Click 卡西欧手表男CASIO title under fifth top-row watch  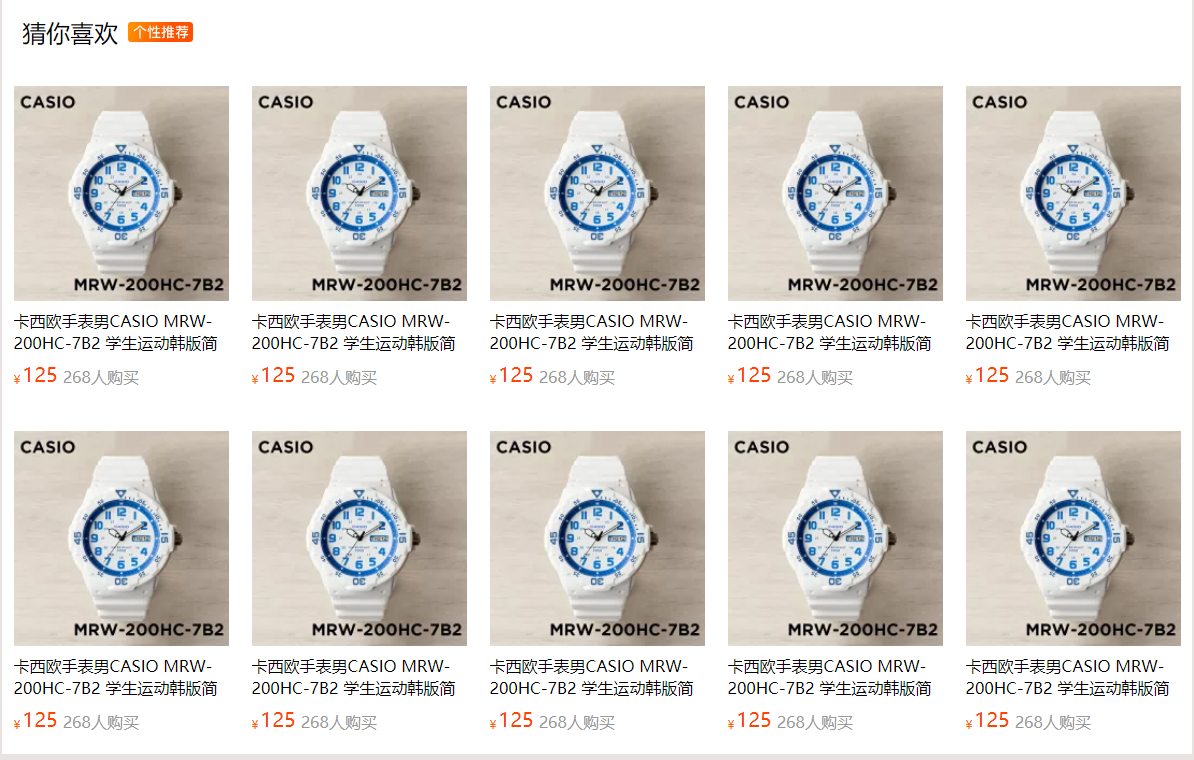click(1068, 333)
